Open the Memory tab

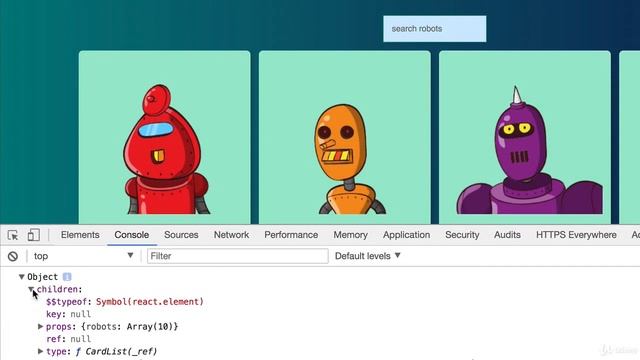pyautogui.click(x=351, y=235)
